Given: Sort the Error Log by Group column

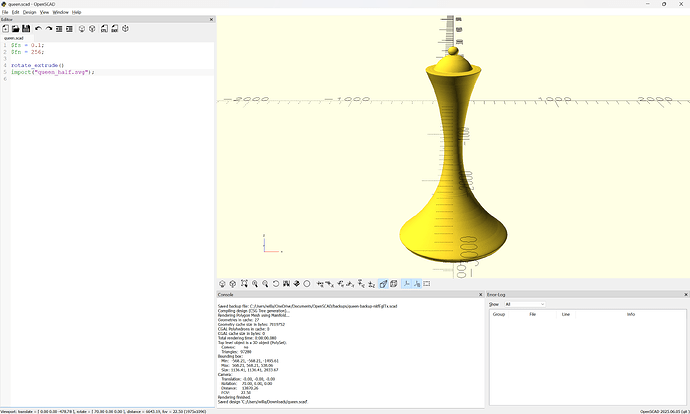Looking at the screenshot, I should coord(499,314).
